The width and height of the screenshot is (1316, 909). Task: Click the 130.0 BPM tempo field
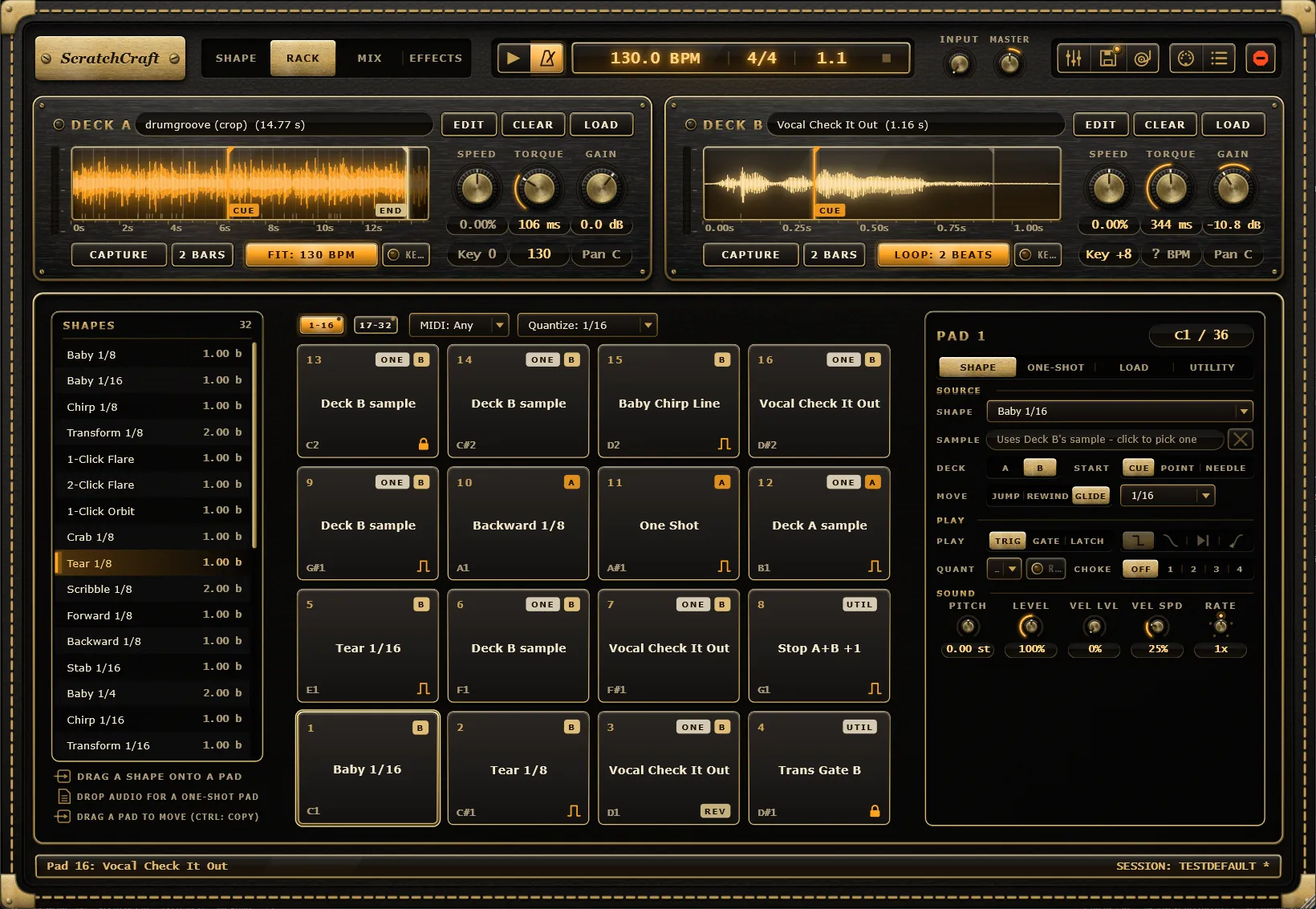pos(655,59)
